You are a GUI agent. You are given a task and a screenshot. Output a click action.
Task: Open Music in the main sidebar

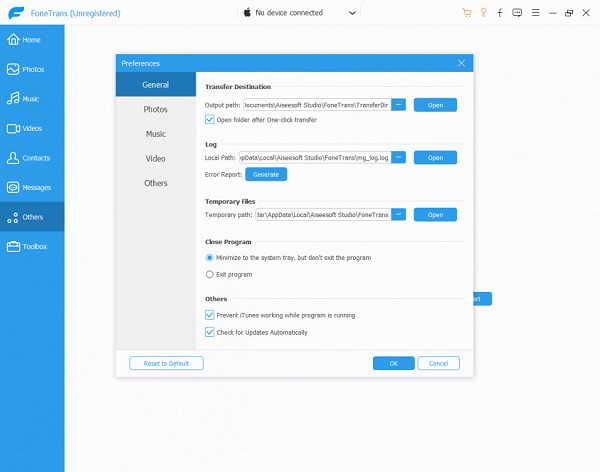pos(32,99)
